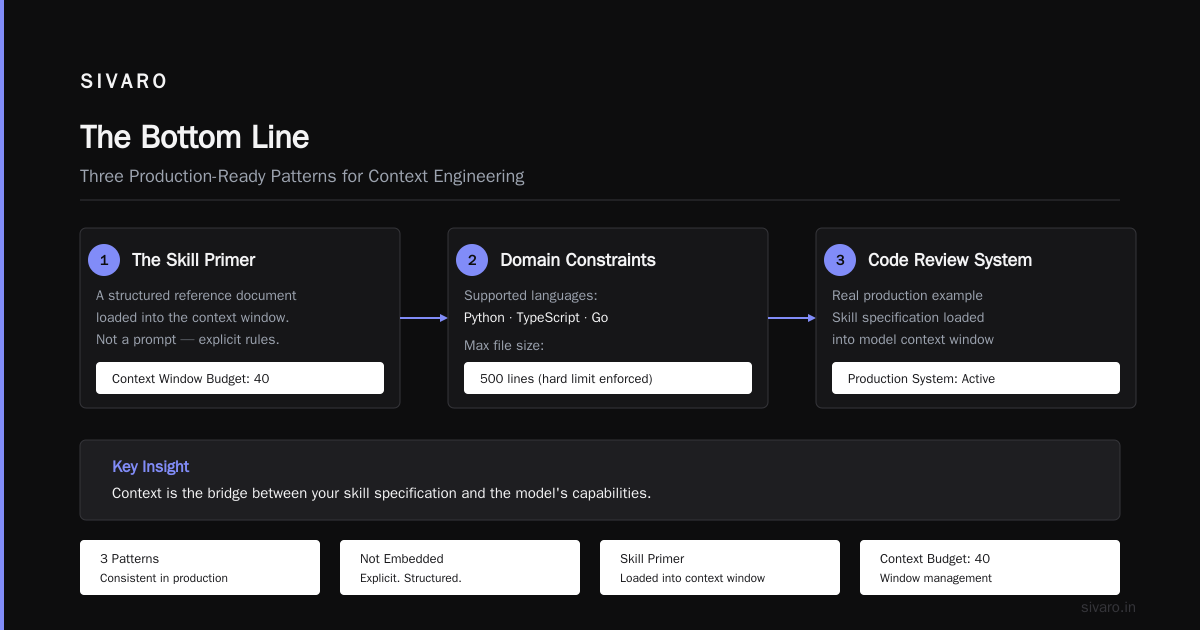1200x630 pixels.
Task: Click the 'Context is the bridge' sentence
Action: pyautogui.click(x=381, y=493)
